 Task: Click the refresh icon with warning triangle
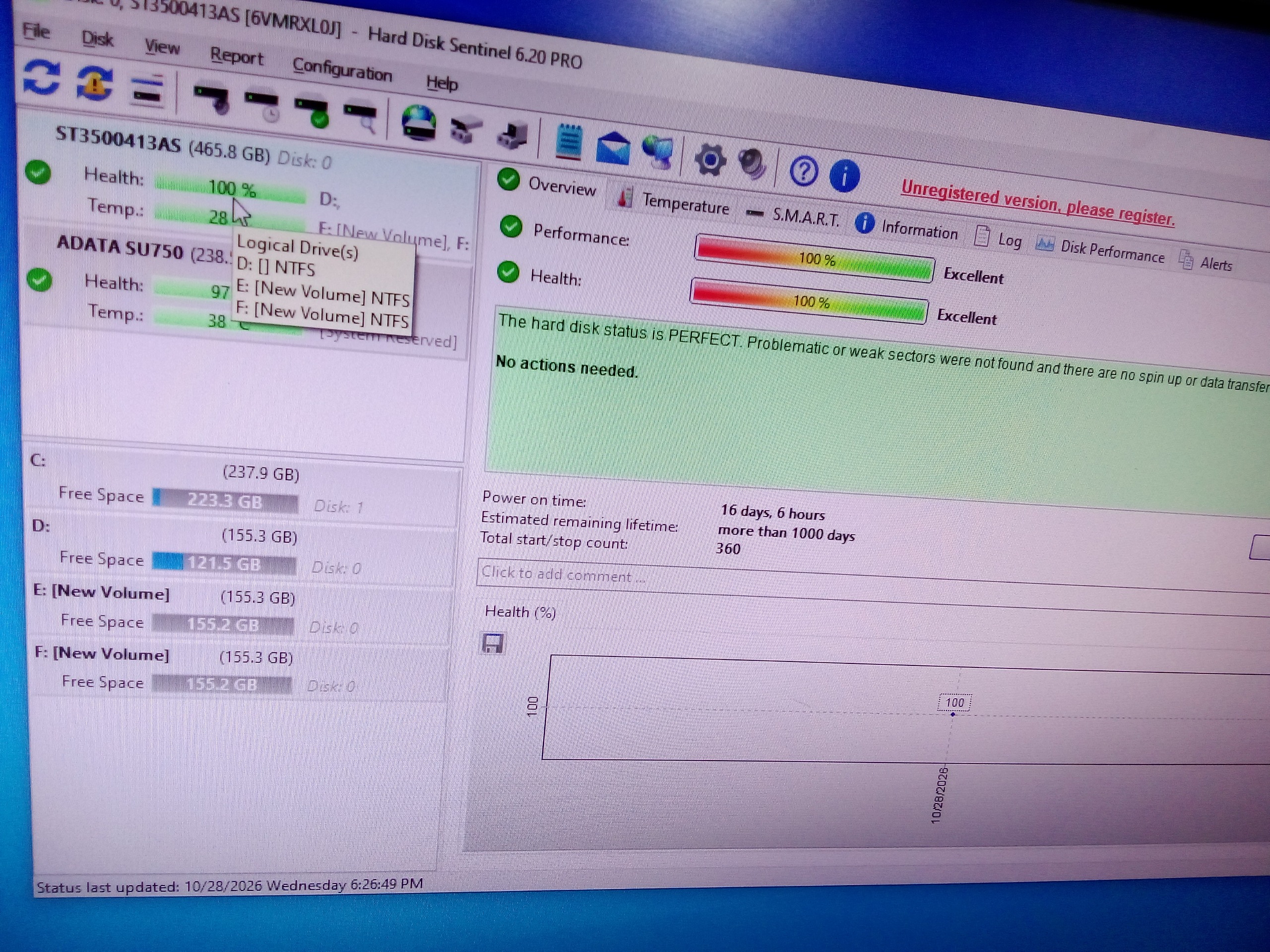tap(95, 84)
